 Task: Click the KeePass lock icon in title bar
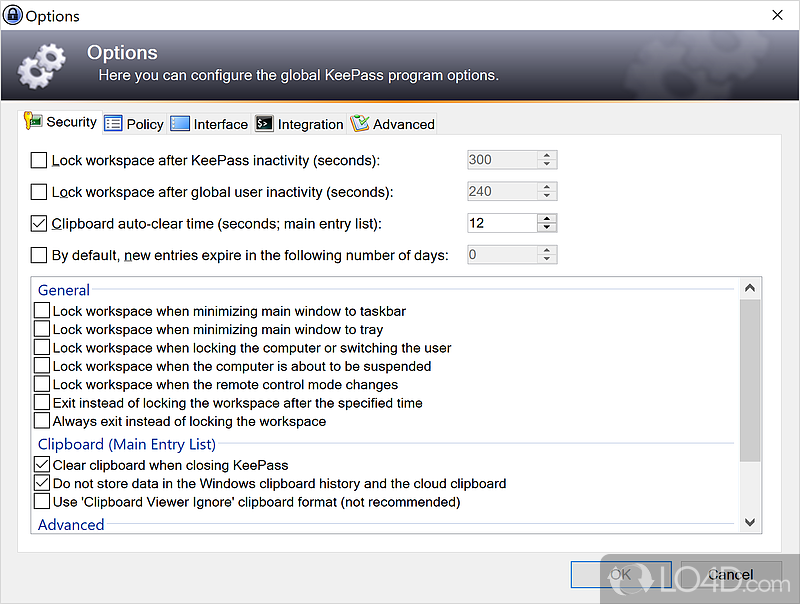(x=13, y=15)
